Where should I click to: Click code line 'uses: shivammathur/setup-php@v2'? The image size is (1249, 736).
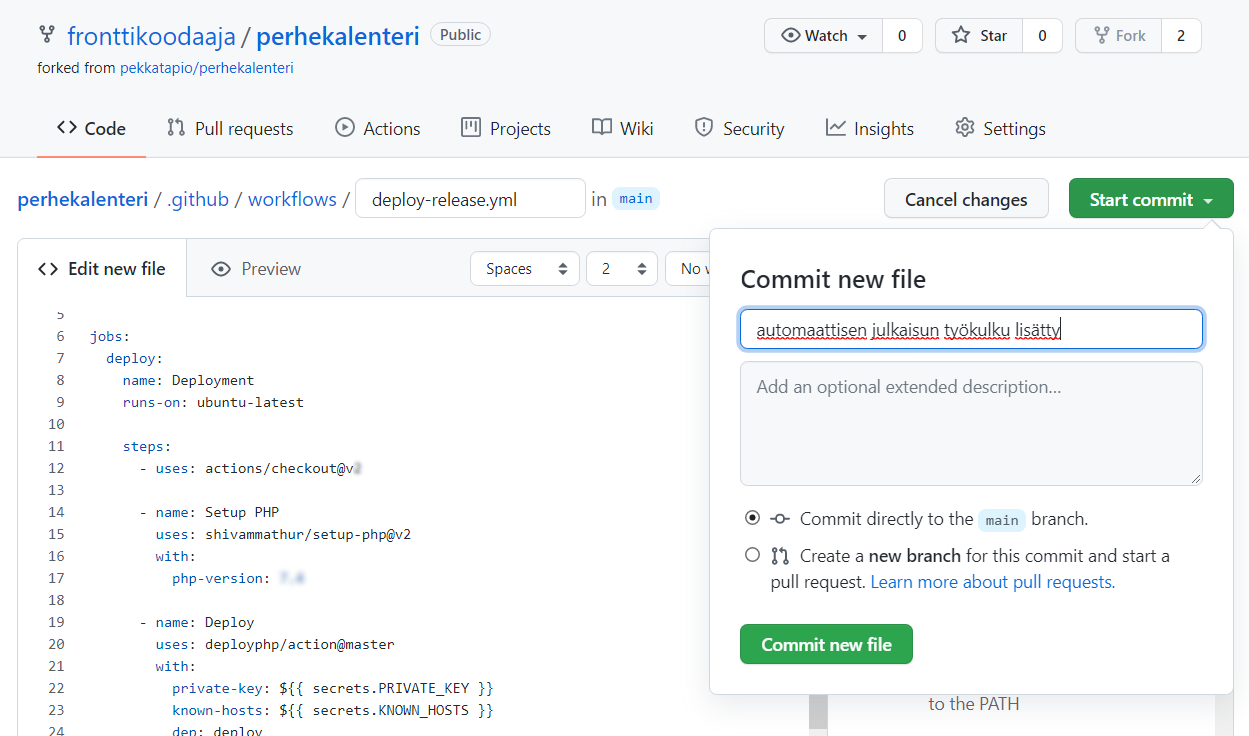283,534
